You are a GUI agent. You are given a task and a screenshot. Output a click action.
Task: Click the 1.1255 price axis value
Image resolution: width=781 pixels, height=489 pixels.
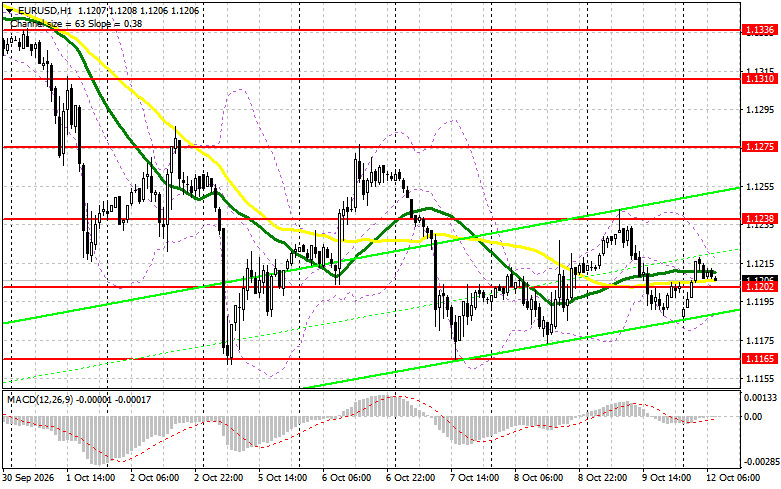[760, 187]
